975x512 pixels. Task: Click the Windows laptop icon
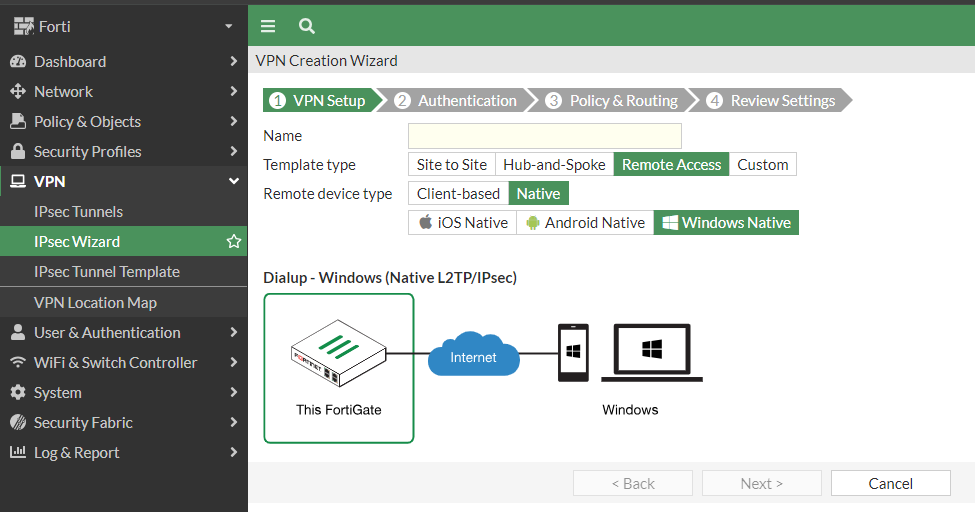point(652,352)
